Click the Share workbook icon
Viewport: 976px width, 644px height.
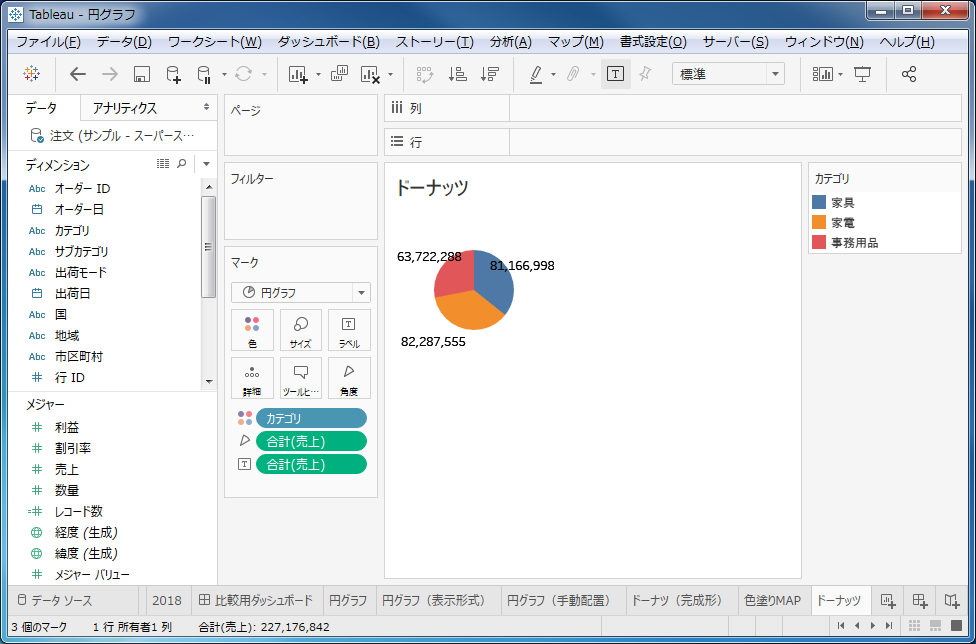pos(908,74)
